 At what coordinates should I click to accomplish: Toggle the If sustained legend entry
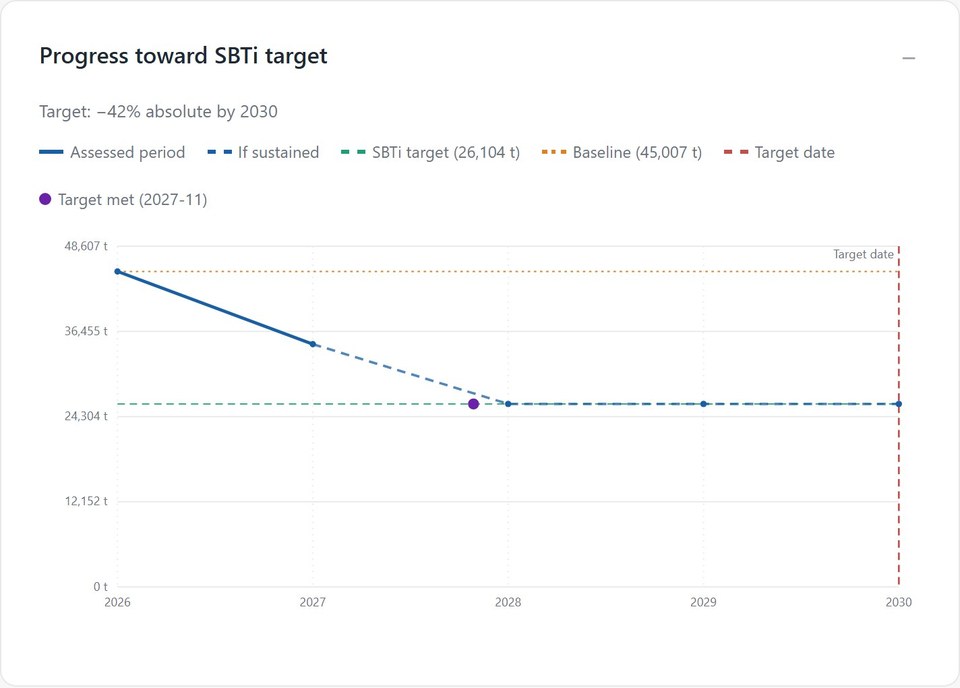pos(263,152)
